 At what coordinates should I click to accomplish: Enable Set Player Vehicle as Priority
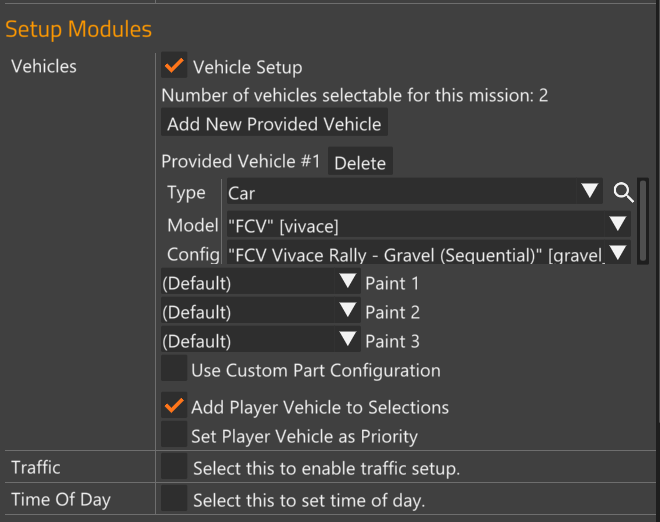[174, 436]
